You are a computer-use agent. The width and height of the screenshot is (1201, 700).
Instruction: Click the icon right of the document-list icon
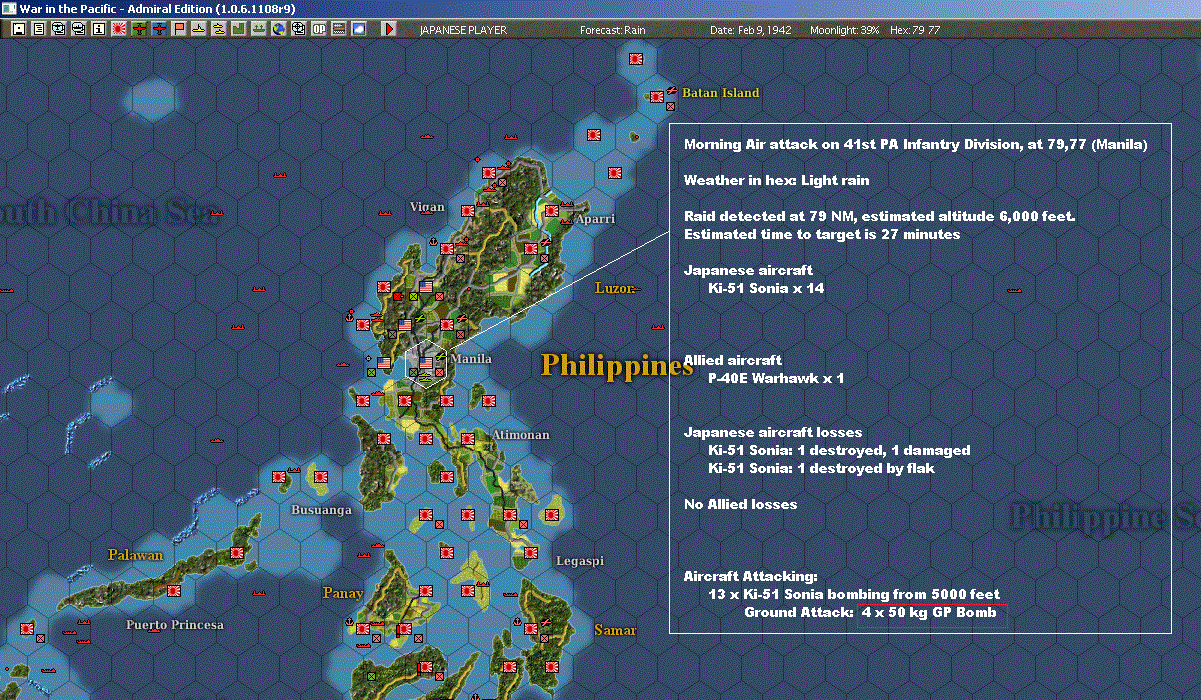(58, 29)
